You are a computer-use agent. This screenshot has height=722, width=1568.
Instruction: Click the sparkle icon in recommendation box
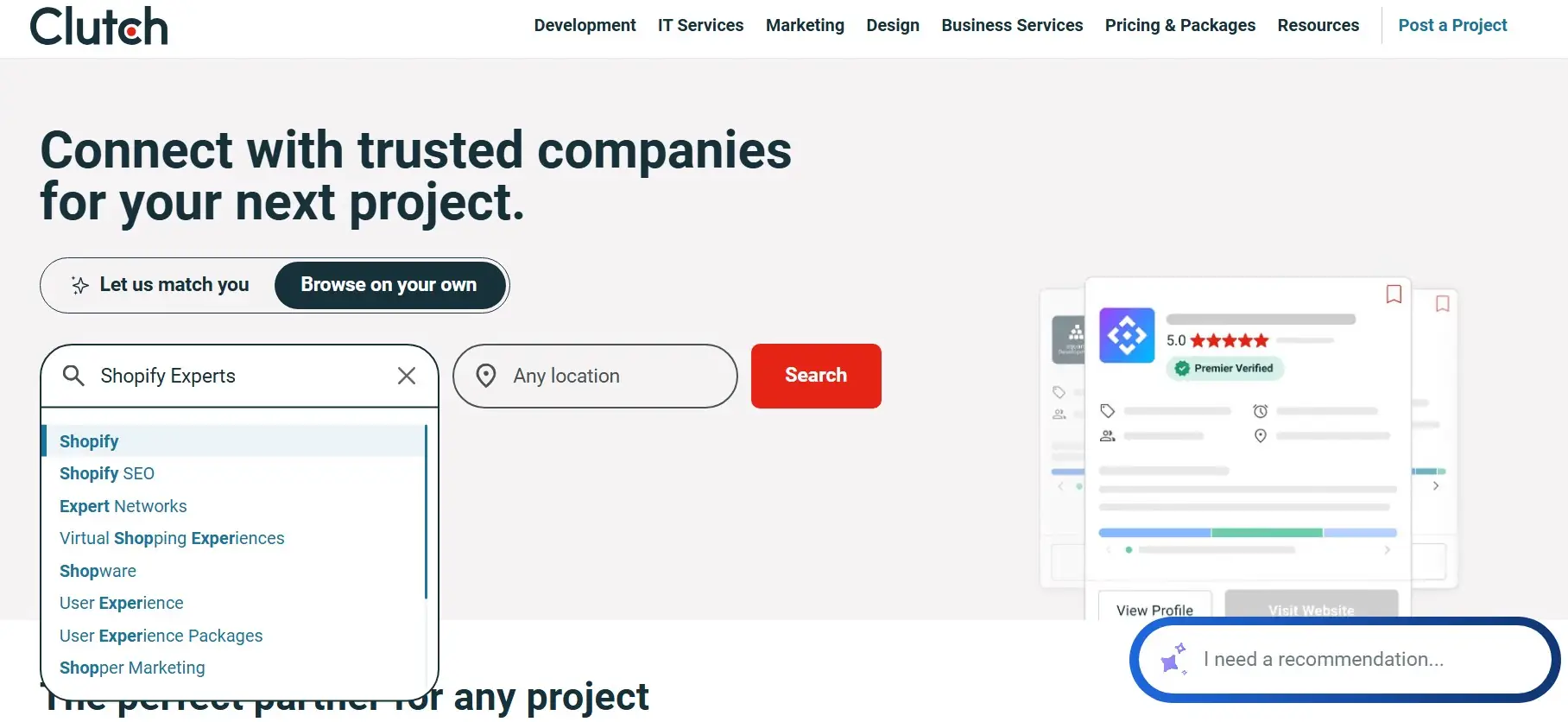[1173, 659]
